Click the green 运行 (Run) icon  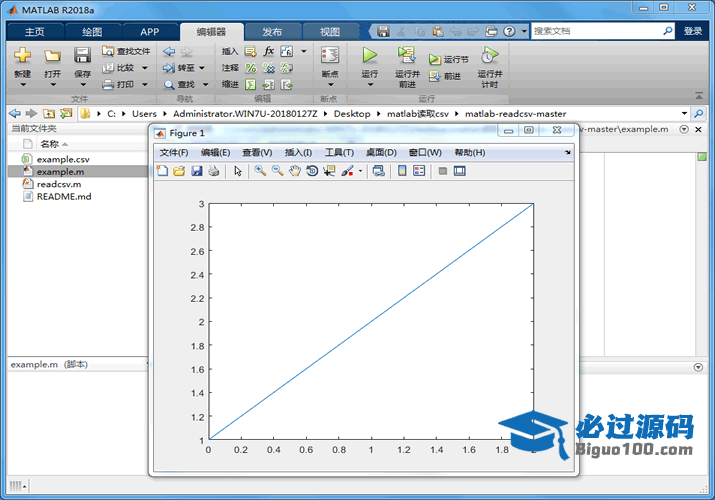coord(369,56)
